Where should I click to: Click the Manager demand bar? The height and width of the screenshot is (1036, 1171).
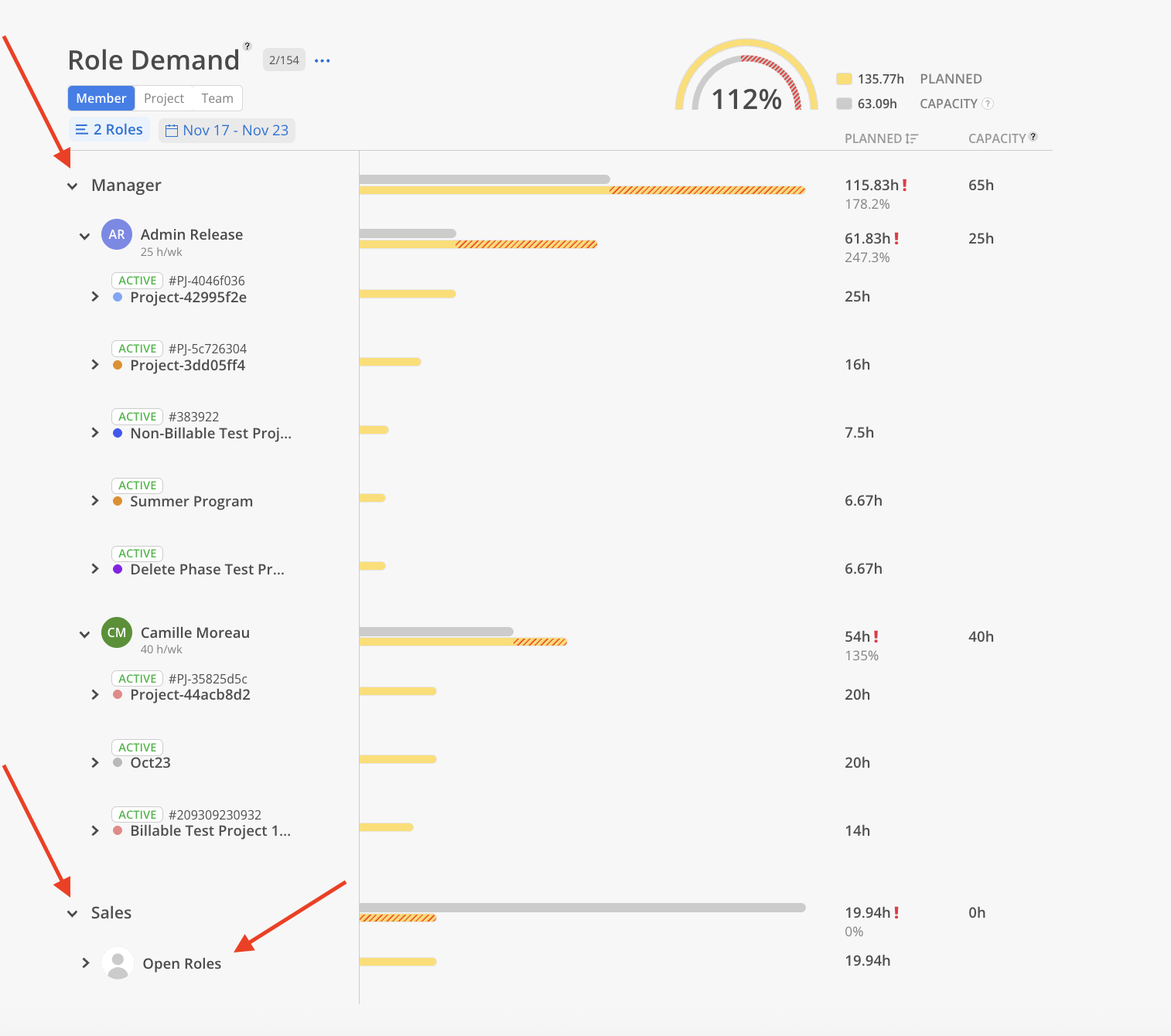[x=582, y=190]
